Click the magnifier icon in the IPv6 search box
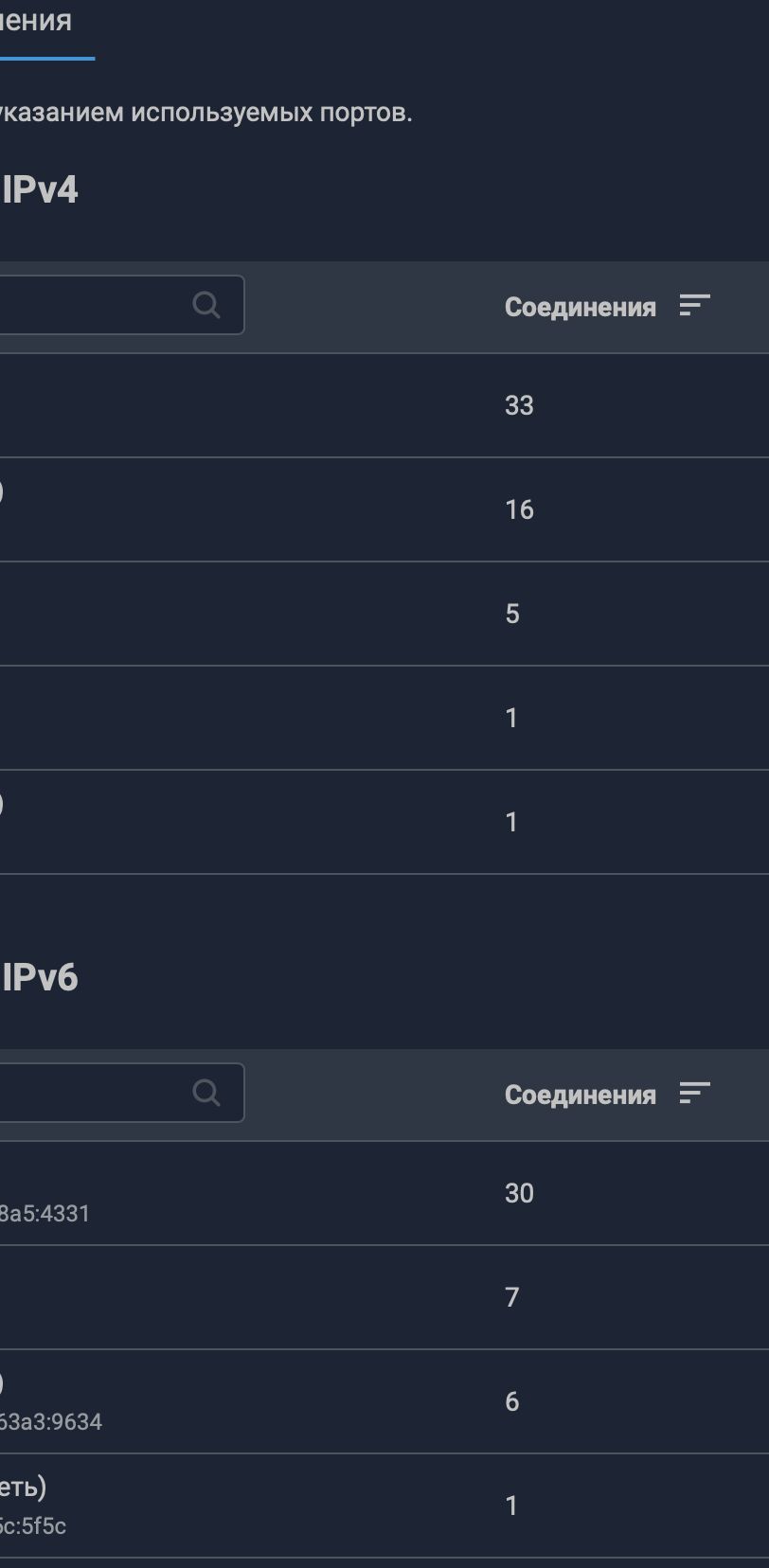Viewport: 769px width, 1568px height. (206, 1093)
